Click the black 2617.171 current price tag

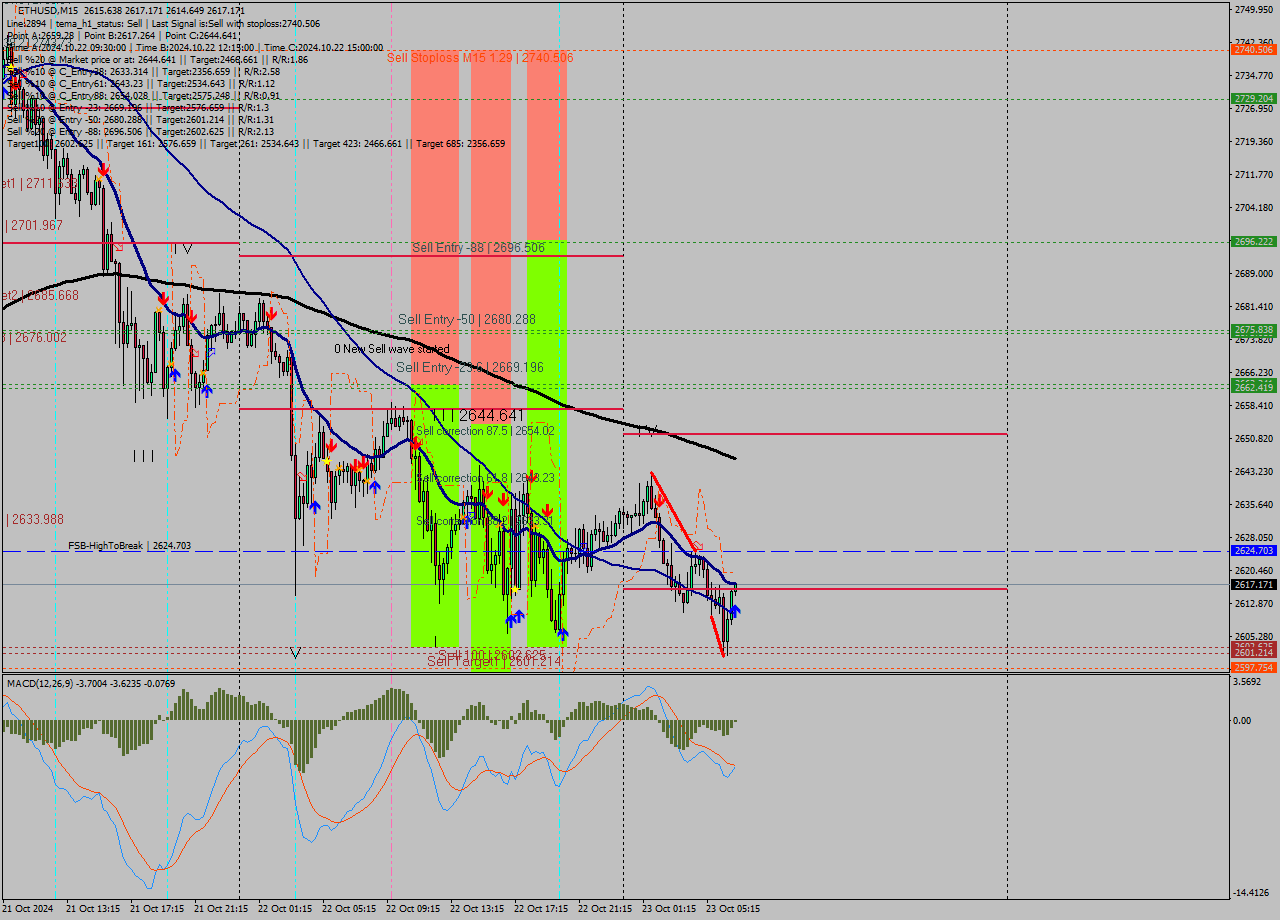1253,584
